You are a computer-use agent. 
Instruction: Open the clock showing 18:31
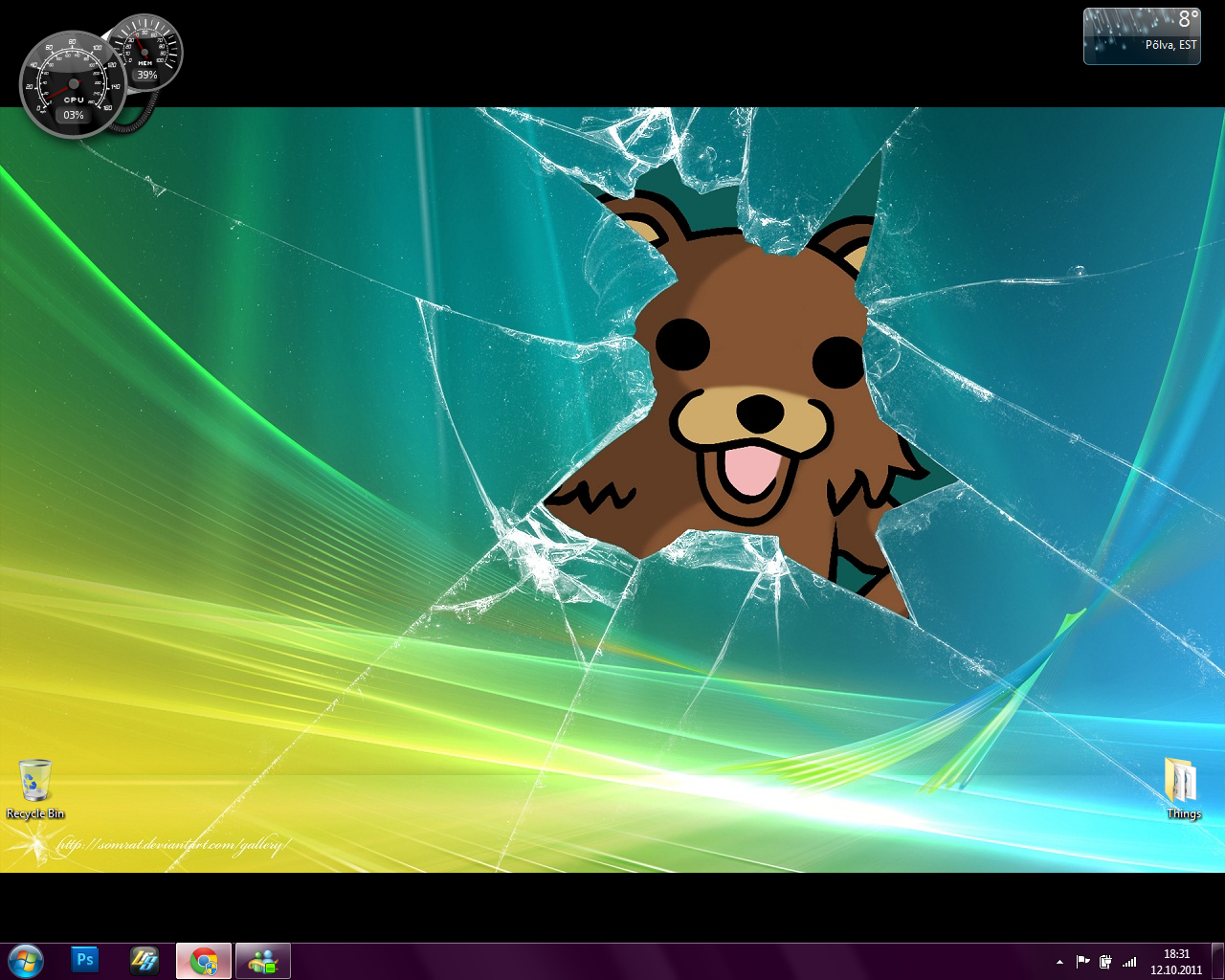pos(1176,962)
